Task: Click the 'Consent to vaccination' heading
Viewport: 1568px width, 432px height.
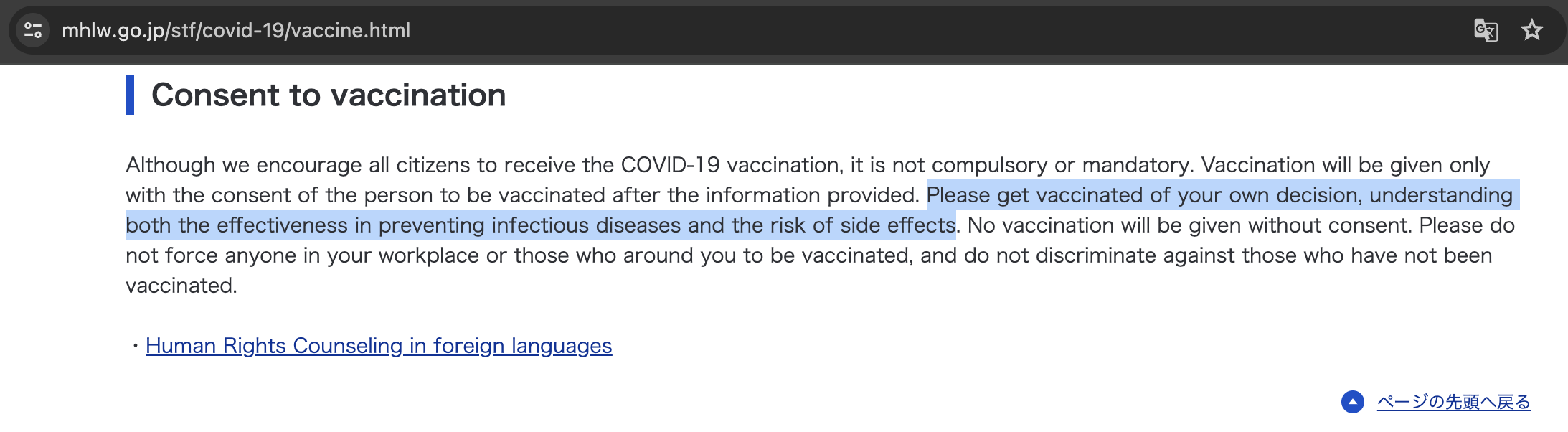Action: [x=329, y=95]
